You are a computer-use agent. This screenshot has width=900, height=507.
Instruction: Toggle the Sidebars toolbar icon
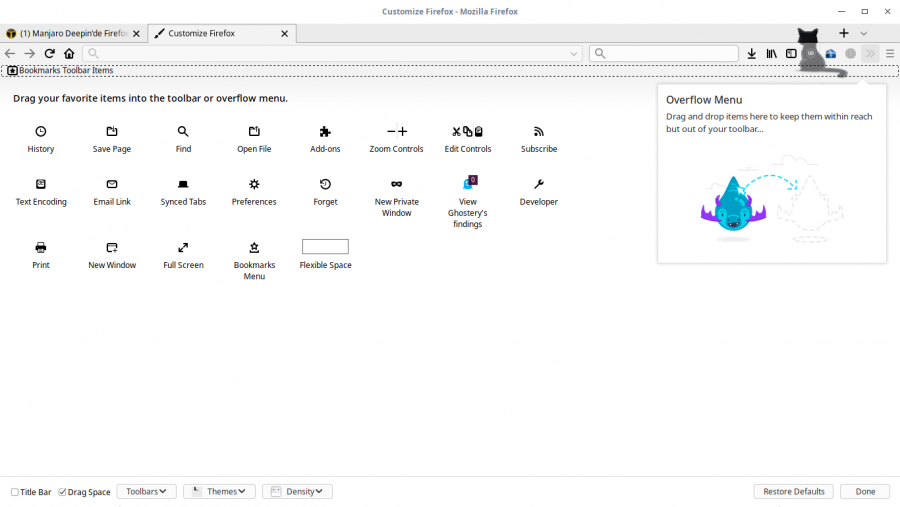pos(791,53)
